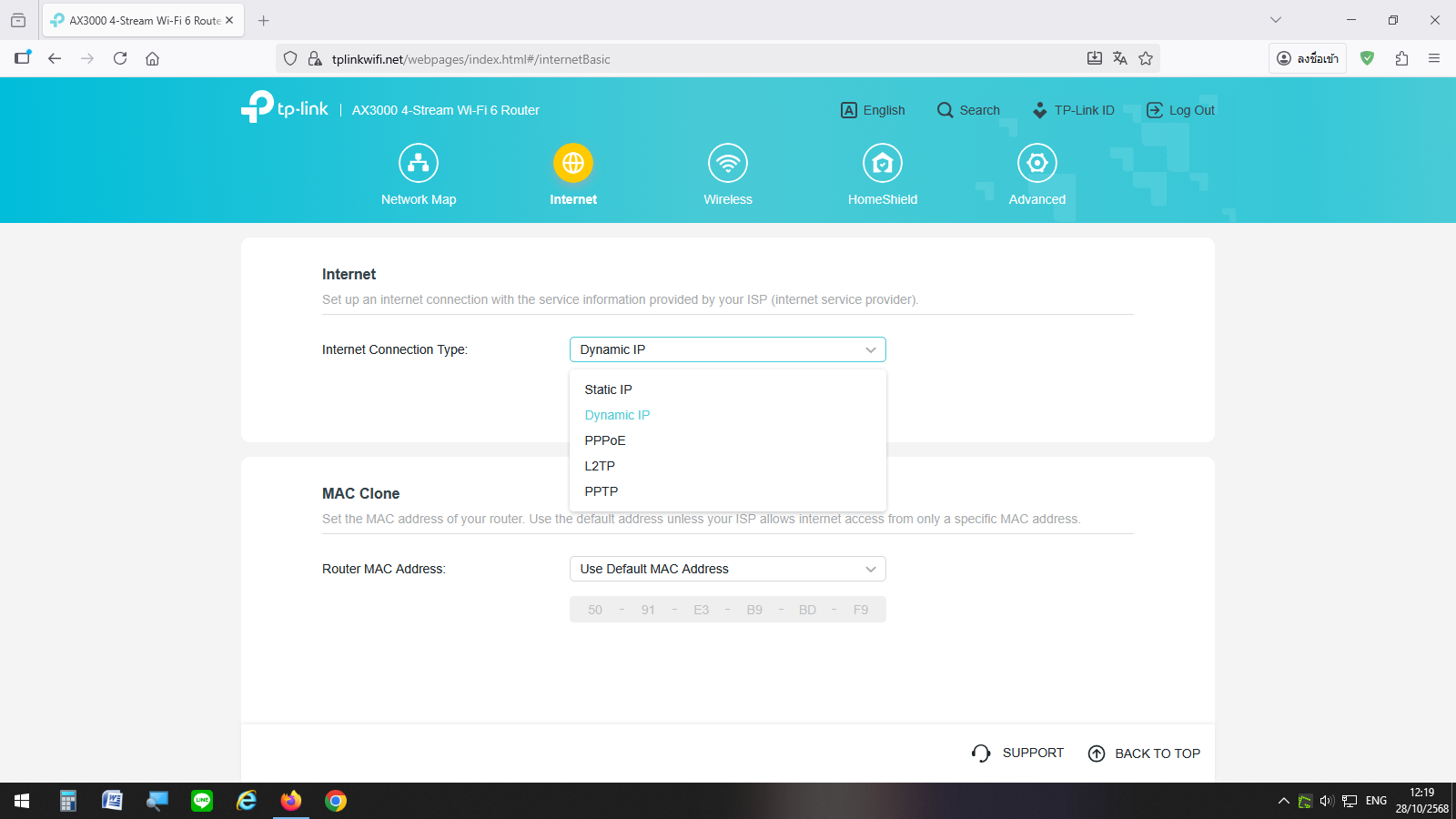Pick the PPTP option
The width and height of the screenshot is (1456, 819).
(x=602, y=491)
